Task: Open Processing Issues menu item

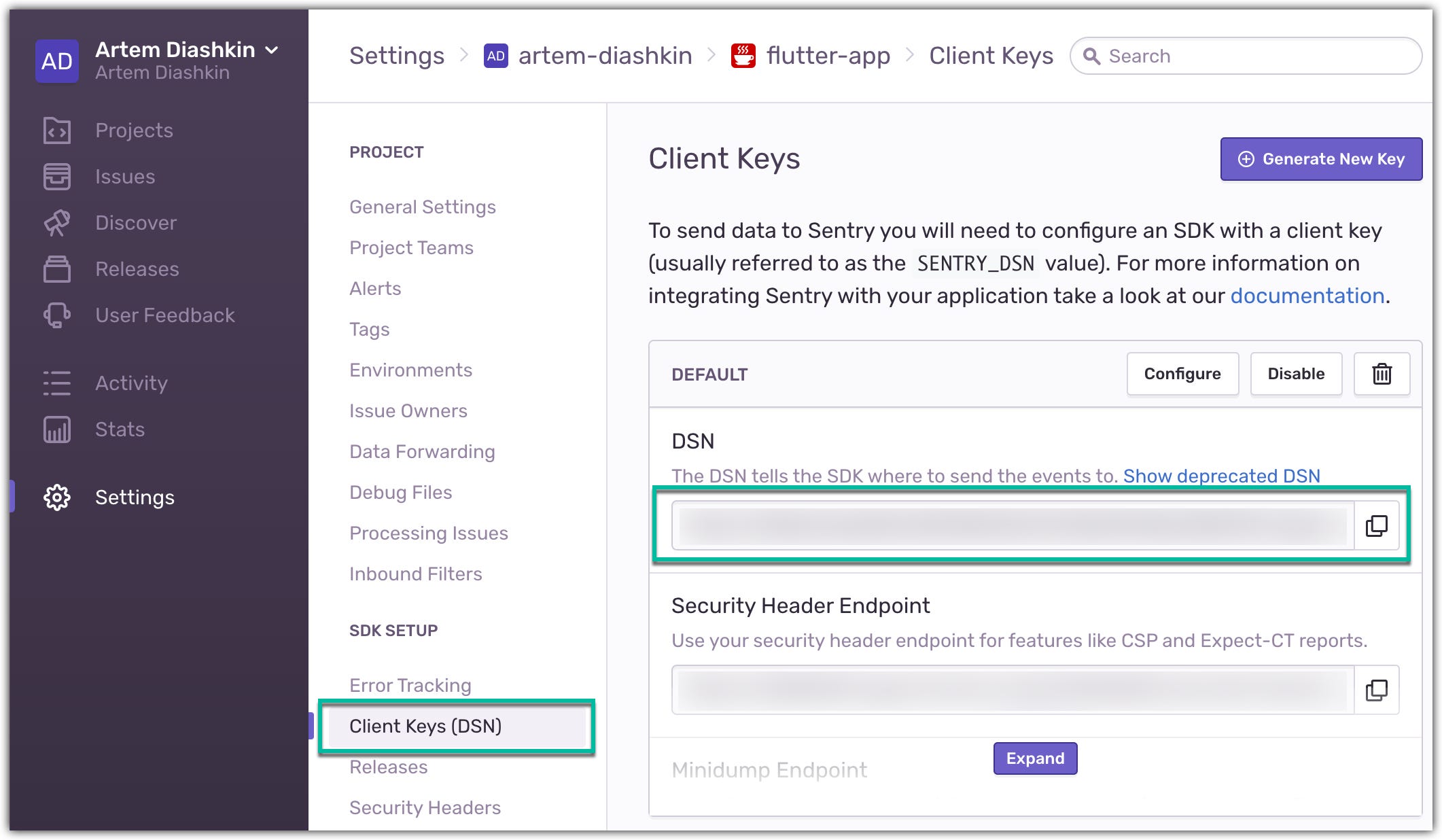Action: 428,533
